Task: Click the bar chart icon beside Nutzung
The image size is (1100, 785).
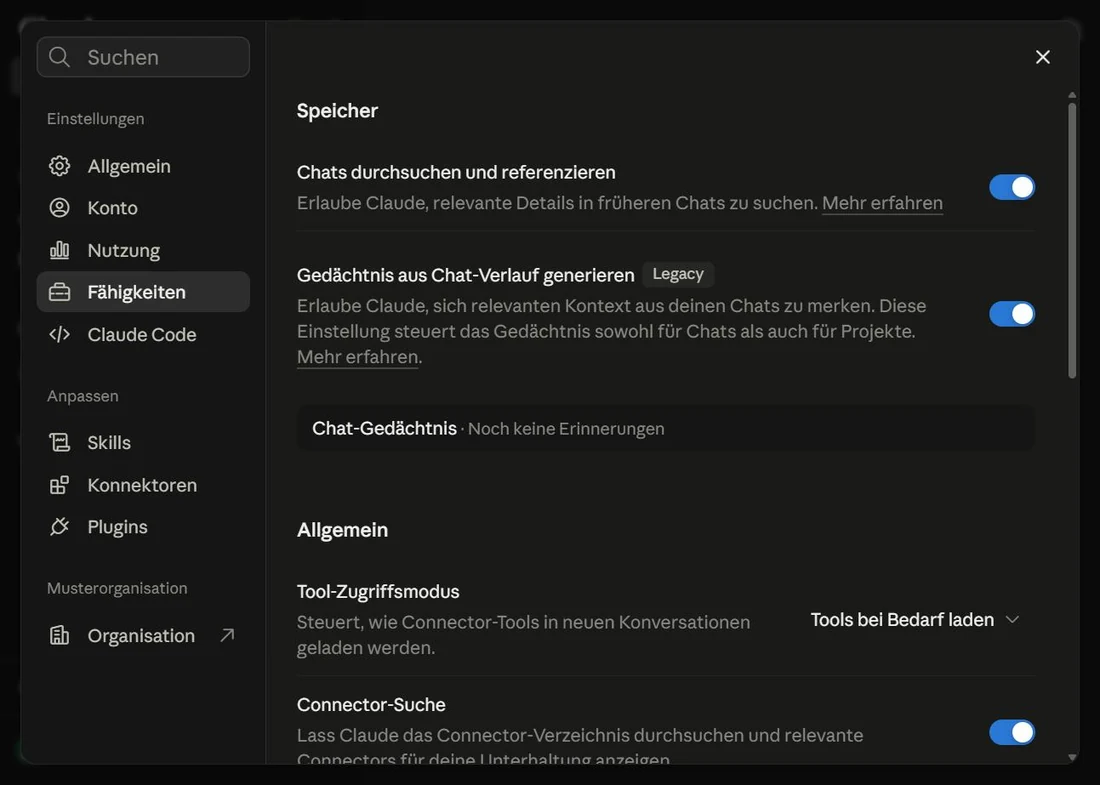Action: [x=60, y=250]
